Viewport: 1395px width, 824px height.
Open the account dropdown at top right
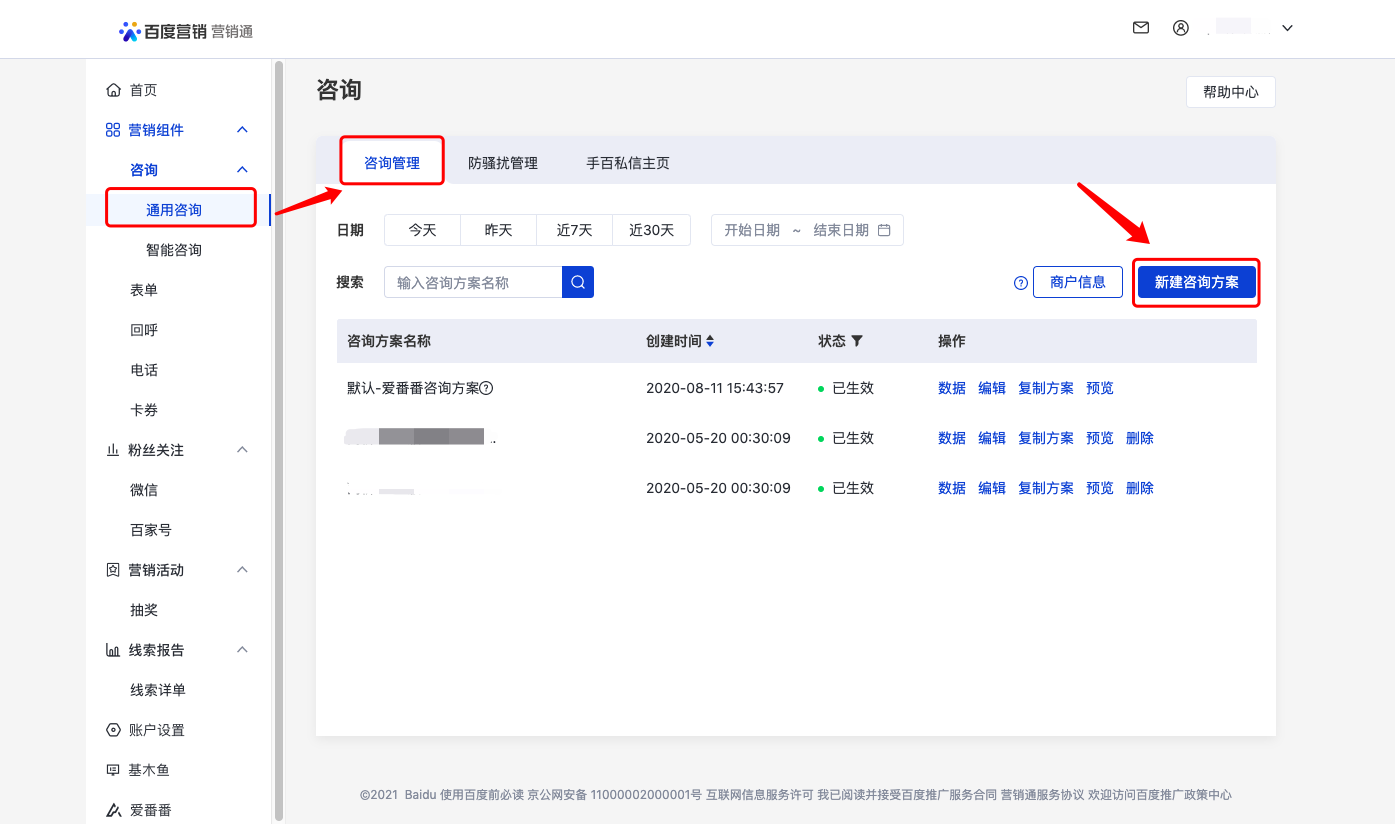1286,27
